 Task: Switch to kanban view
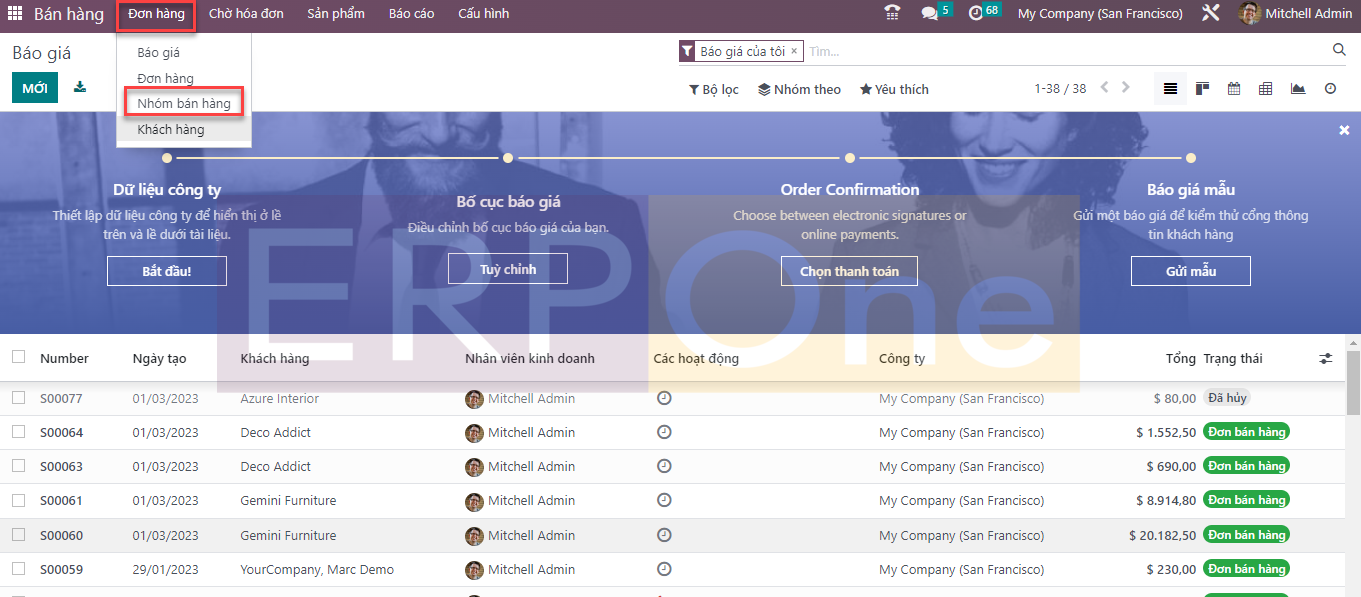click(1202, 89)
